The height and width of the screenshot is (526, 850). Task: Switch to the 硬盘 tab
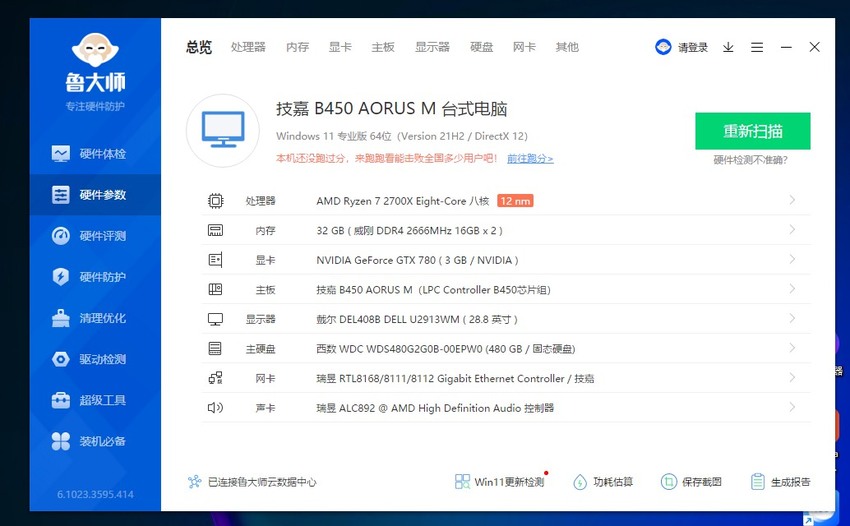tap(482, 47)
